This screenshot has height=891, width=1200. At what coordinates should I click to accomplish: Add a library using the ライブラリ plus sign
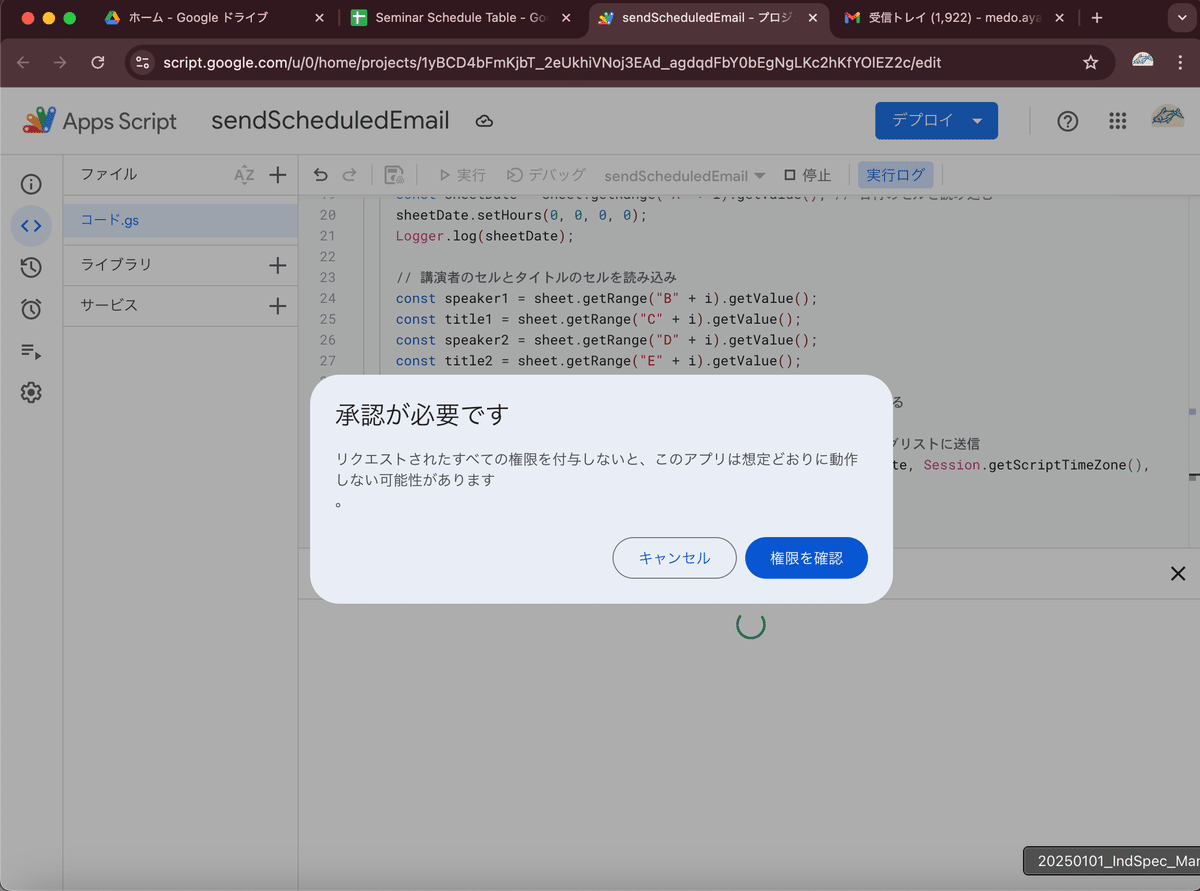278,264
